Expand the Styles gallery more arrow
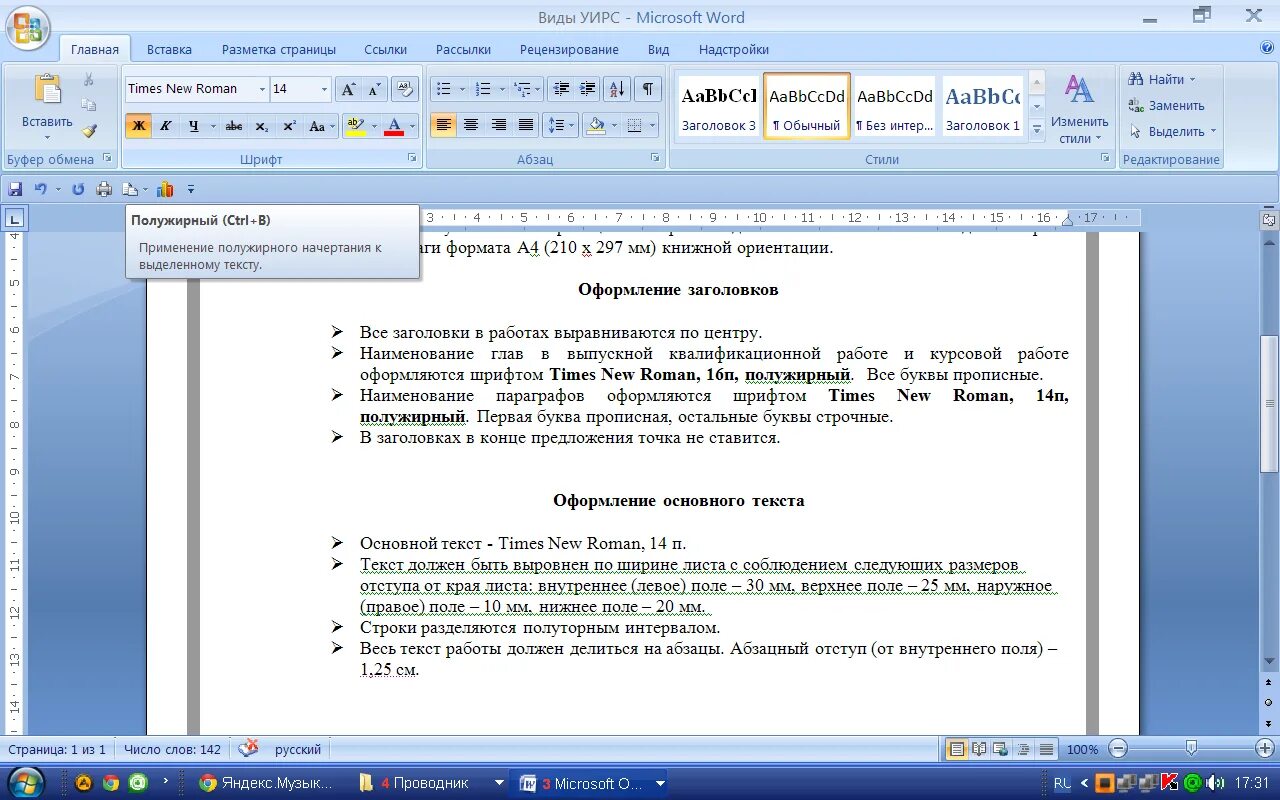This screenshot has height=800, width=1280. (x=1037, y=129)
